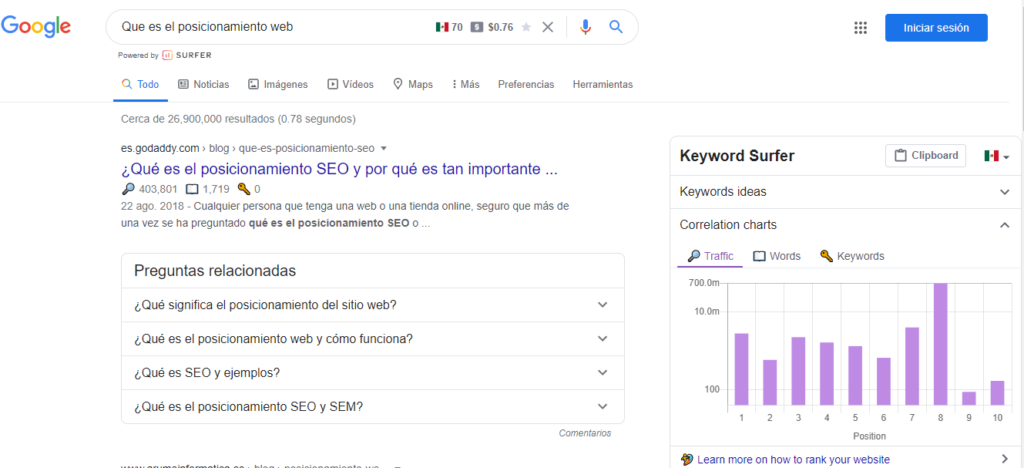Click the keywords key icon showing 0
Screen dimensions: 1024x468
coord(244,189)
